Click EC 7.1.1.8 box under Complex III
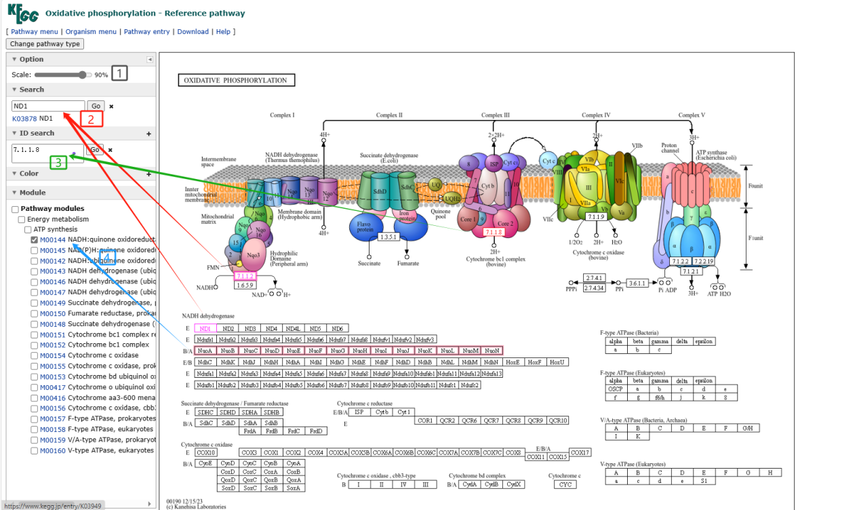The width and height of the screenshot is (859, 510). click(494, 232)
